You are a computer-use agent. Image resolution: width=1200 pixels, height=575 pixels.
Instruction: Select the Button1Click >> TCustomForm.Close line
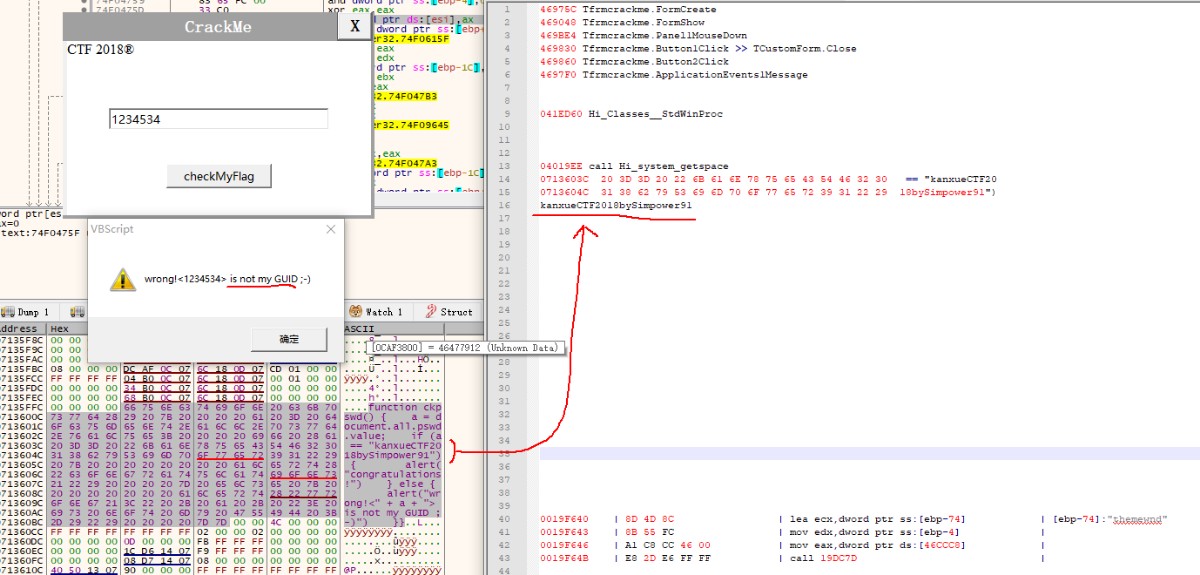click(697, 49)
